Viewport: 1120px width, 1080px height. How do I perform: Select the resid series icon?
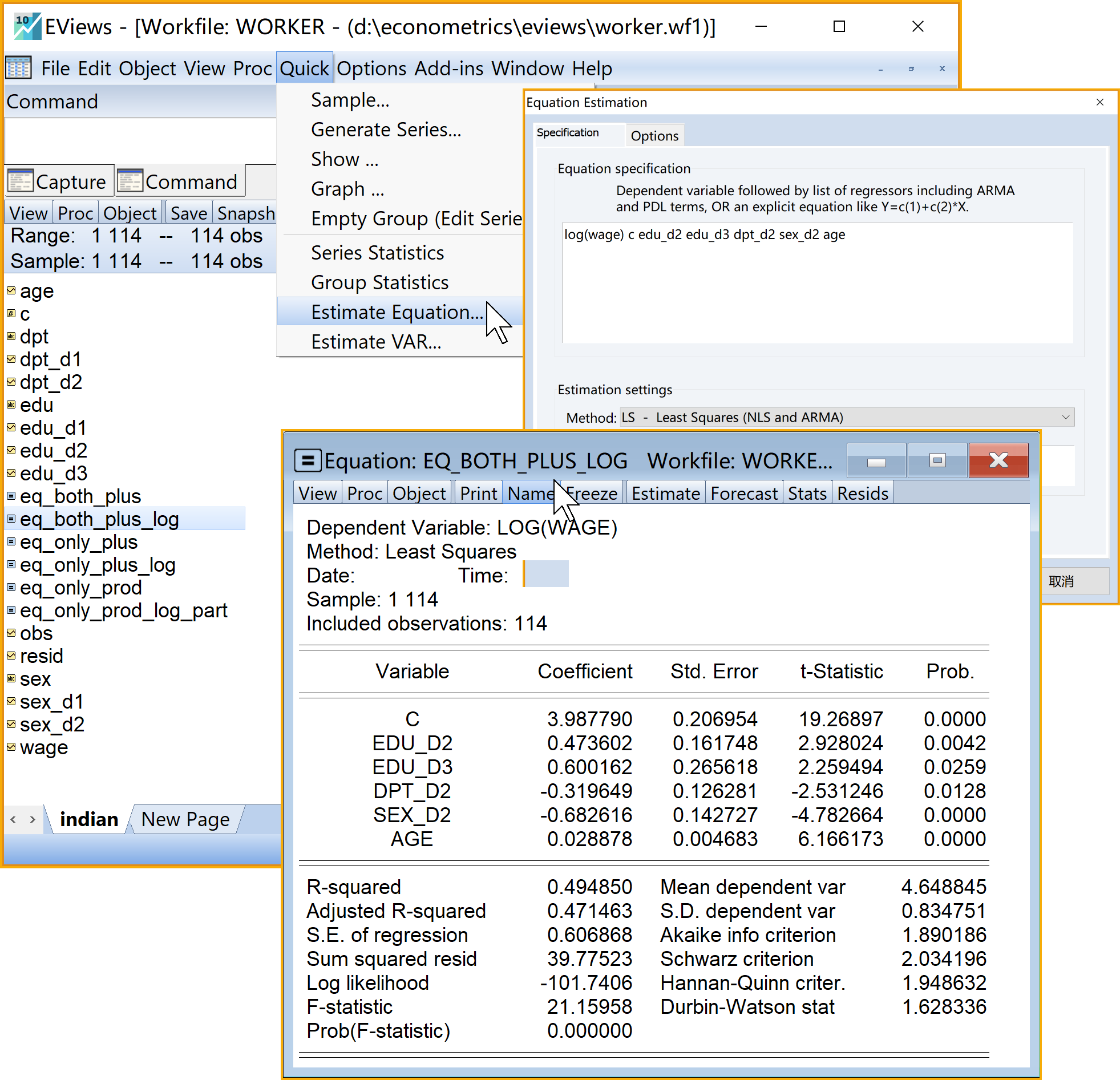[x=11, y=656]
